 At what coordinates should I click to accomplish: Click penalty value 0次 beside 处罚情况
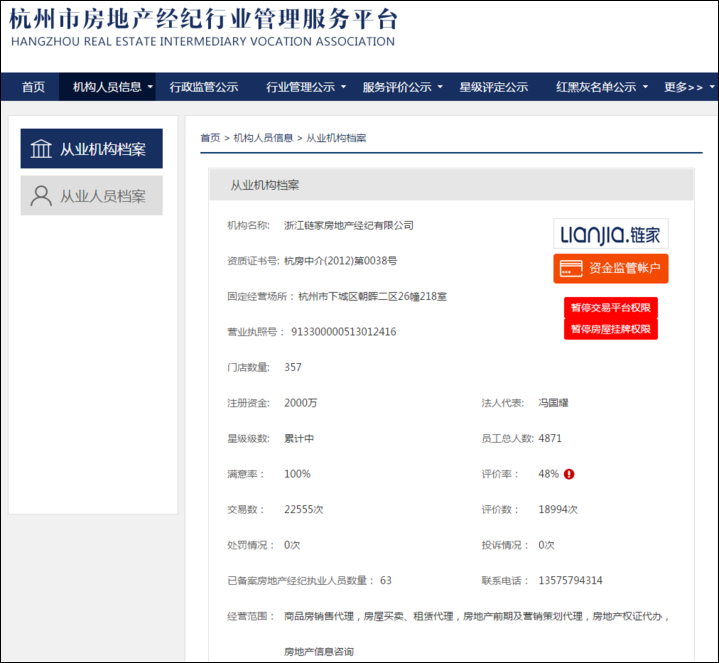click(292, 545)
